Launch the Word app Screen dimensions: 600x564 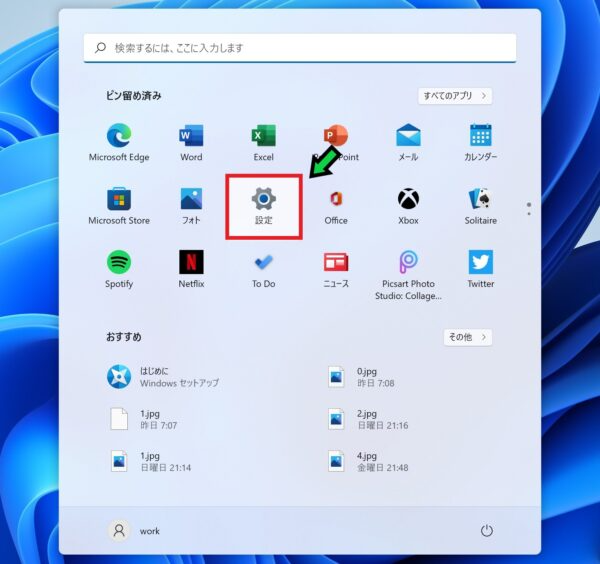pyautogui.click(x=191, y=142)
